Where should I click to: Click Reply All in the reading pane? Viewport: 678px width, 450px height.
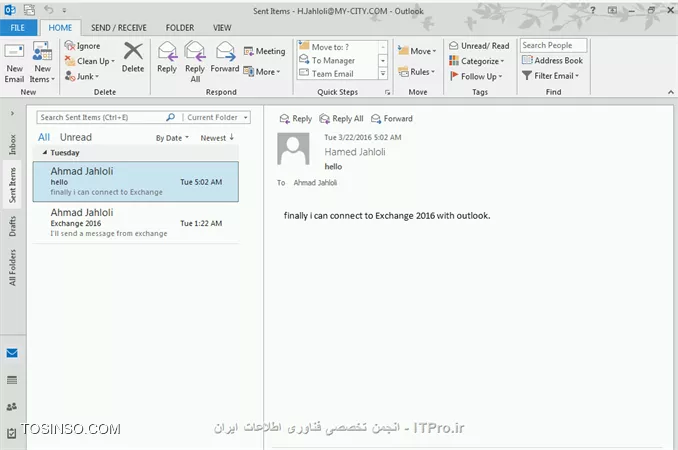341,118
